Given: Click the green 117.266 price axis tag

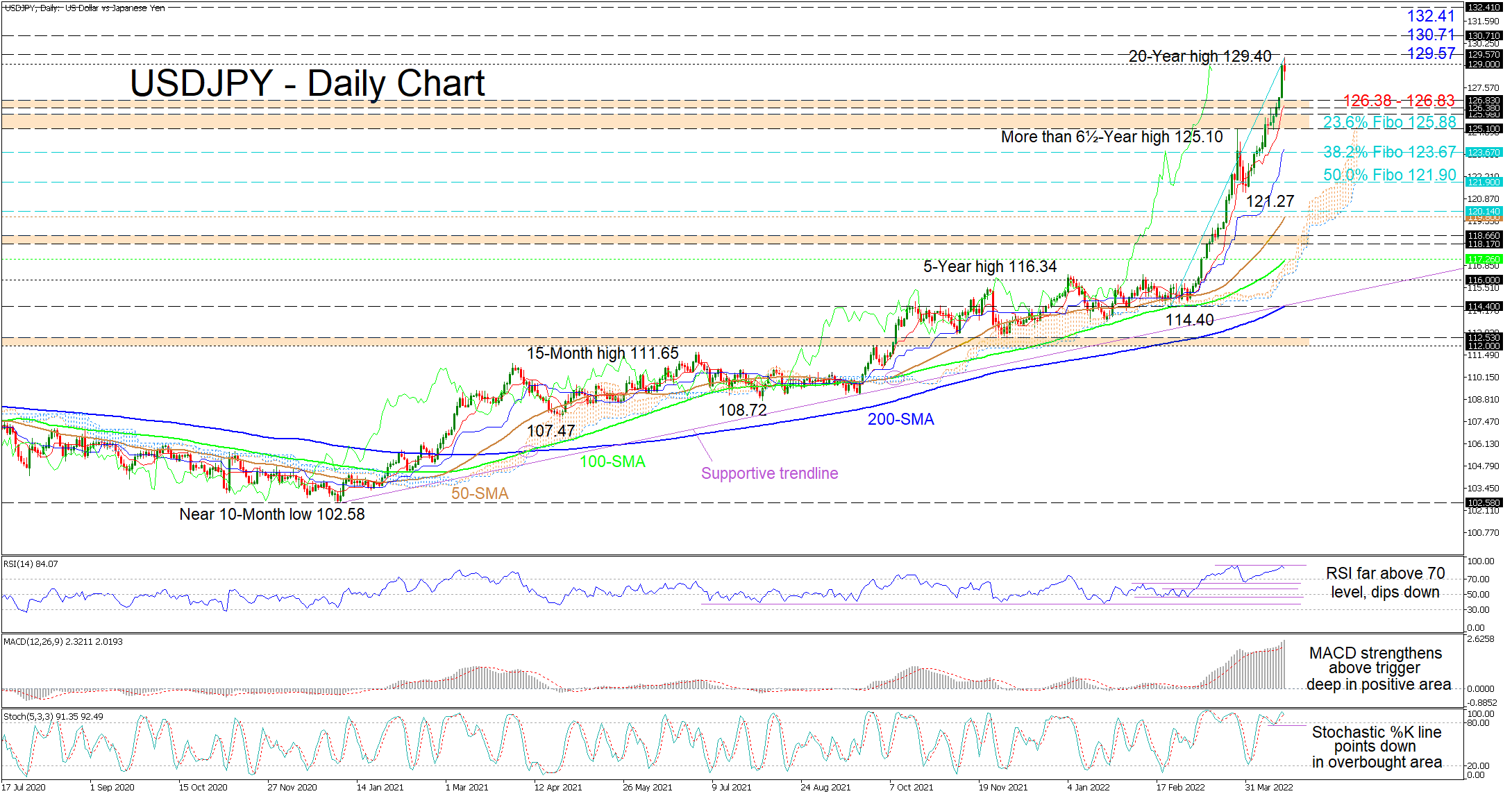Looking at the screenshot, I should (x=1483, y=259).
